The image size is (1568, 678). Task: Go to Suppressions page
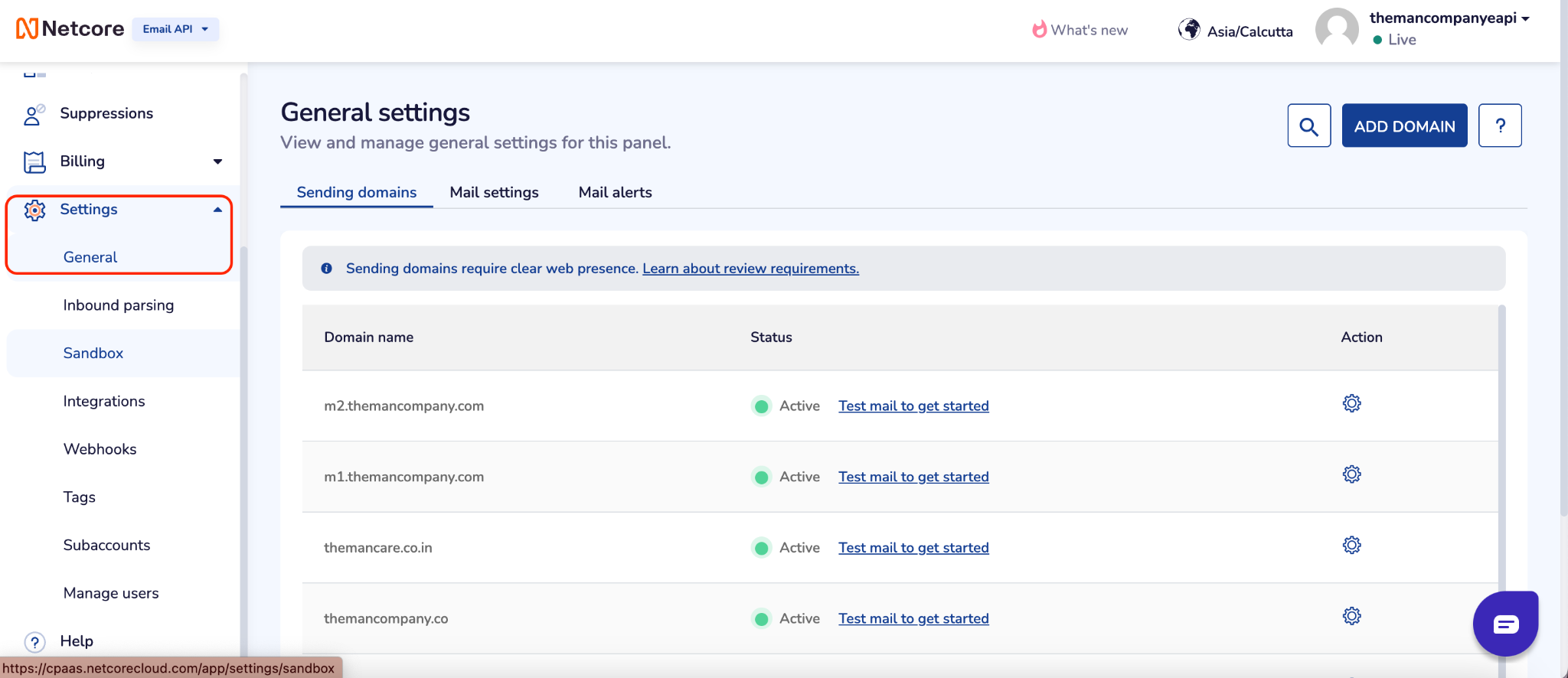pyautogui.click(x=106, y=113)
